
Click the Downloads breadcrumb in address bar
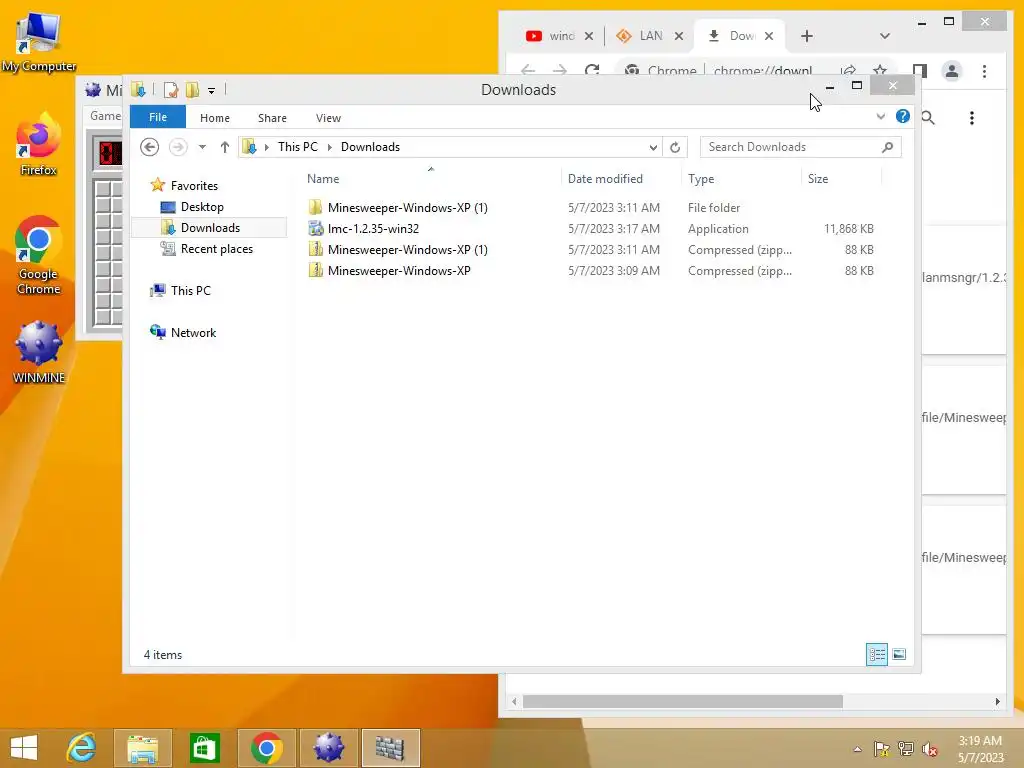coord(370,147)
